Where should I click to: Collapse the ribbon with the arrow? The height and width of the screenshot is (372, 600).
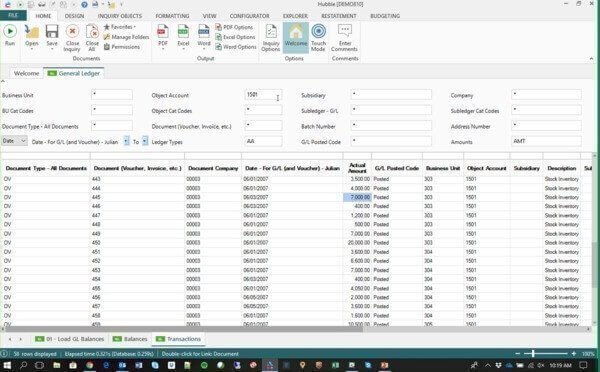[591, 59]
